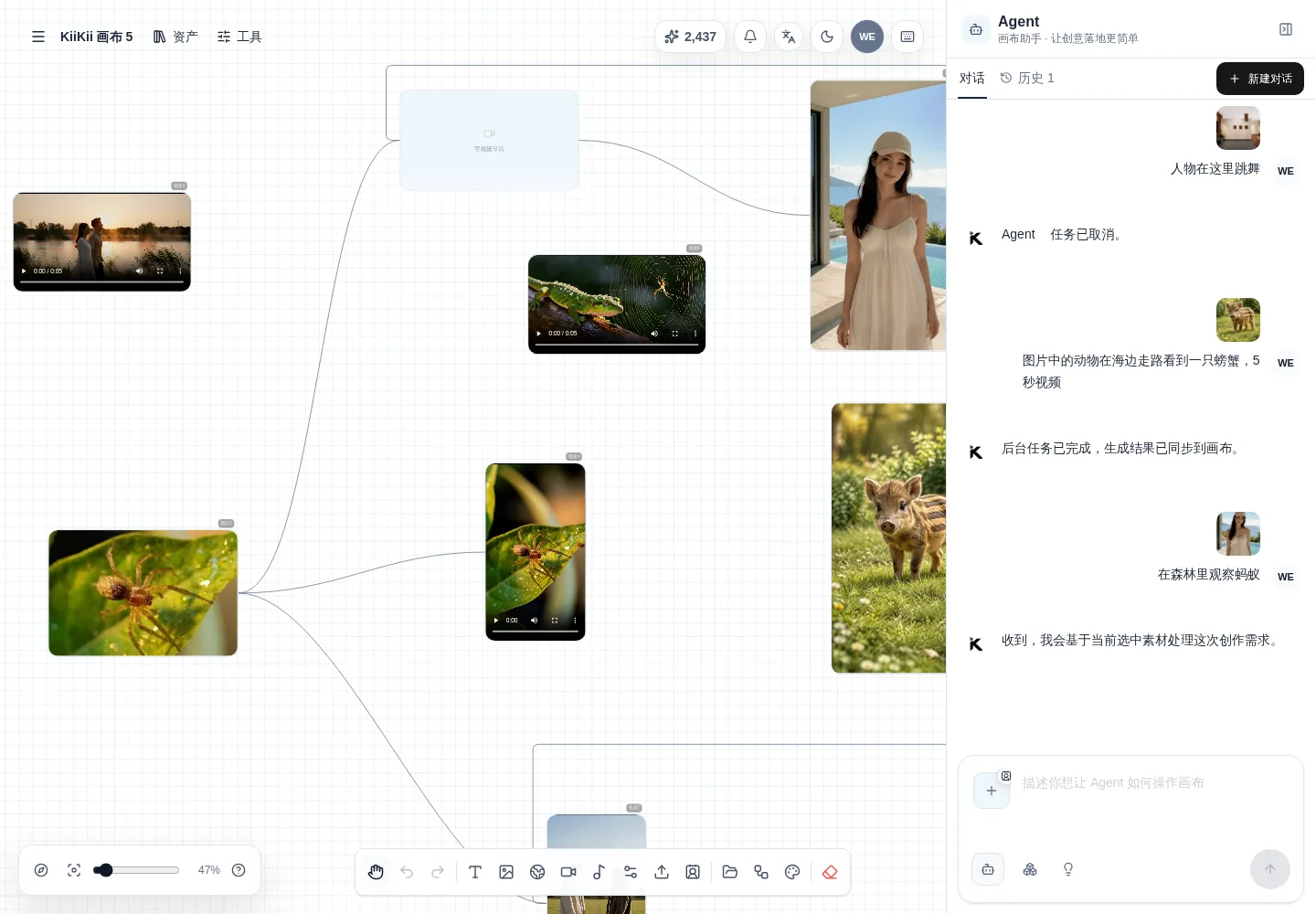Click the lightbulb ideas icon below input

pyautogui.click(x=1068, y=869)
